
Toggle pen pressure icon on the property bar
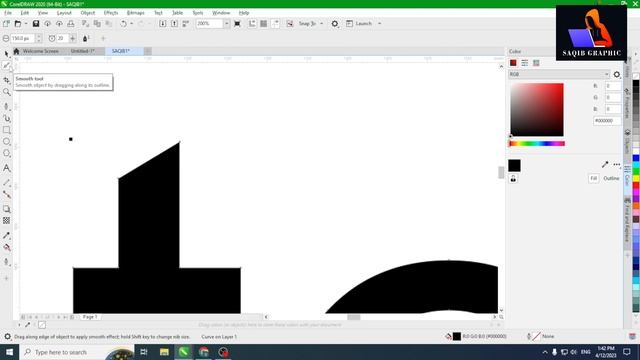[86, 38]
